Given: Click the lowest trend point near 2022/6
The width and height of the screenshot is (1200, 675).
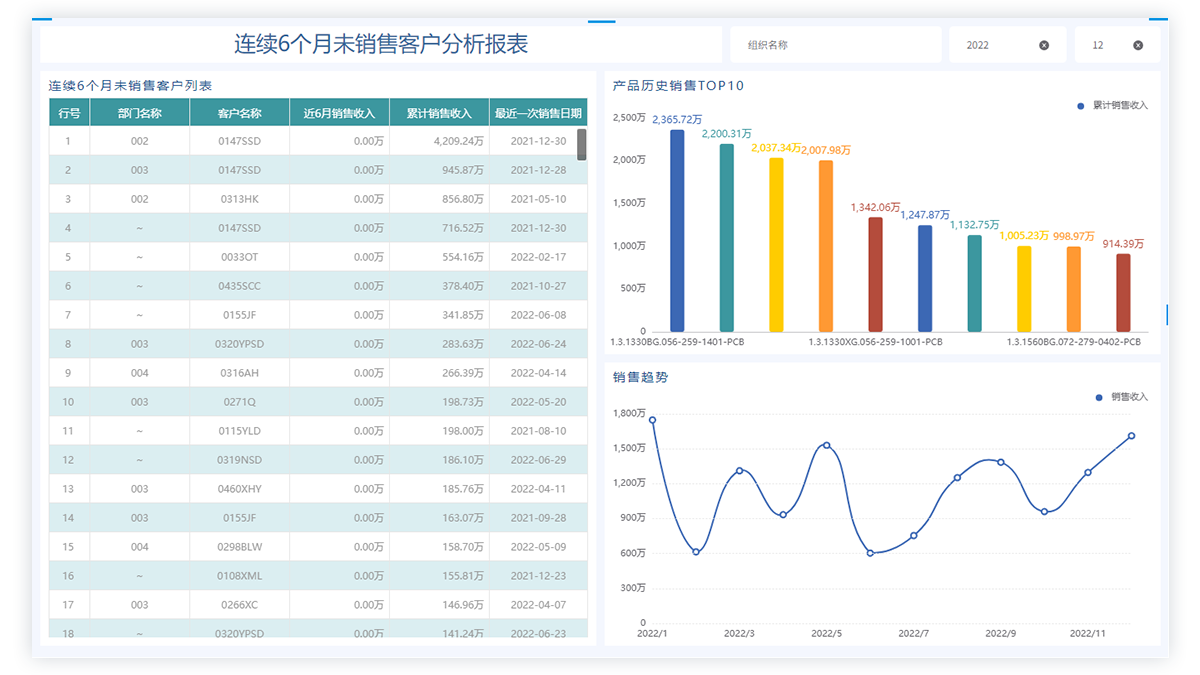Looking at the screenshot, I should tap(870, 553).
